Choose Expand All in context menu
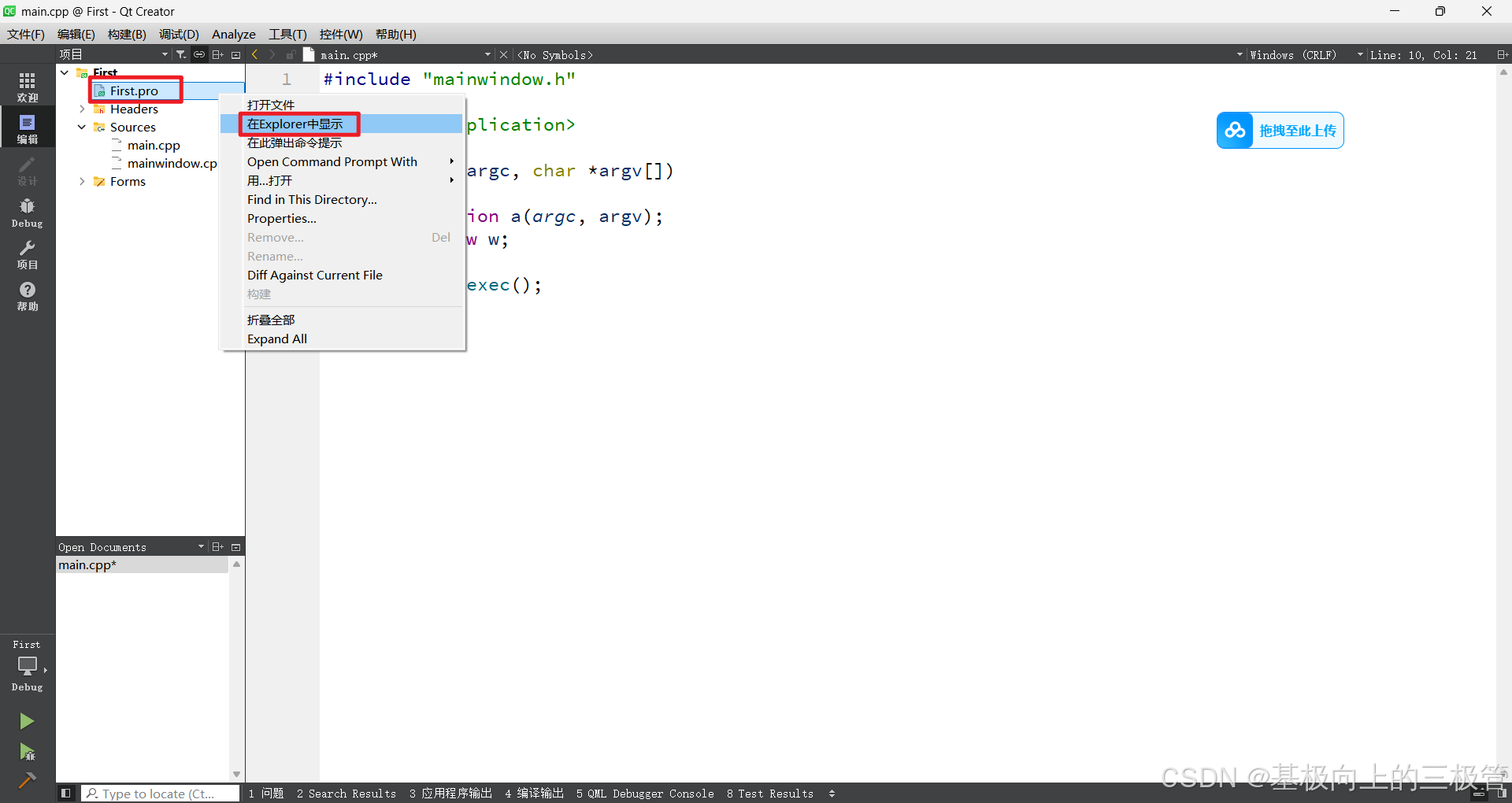The height and width of the screenshot is (803, 1512). (x=342, y=339)
